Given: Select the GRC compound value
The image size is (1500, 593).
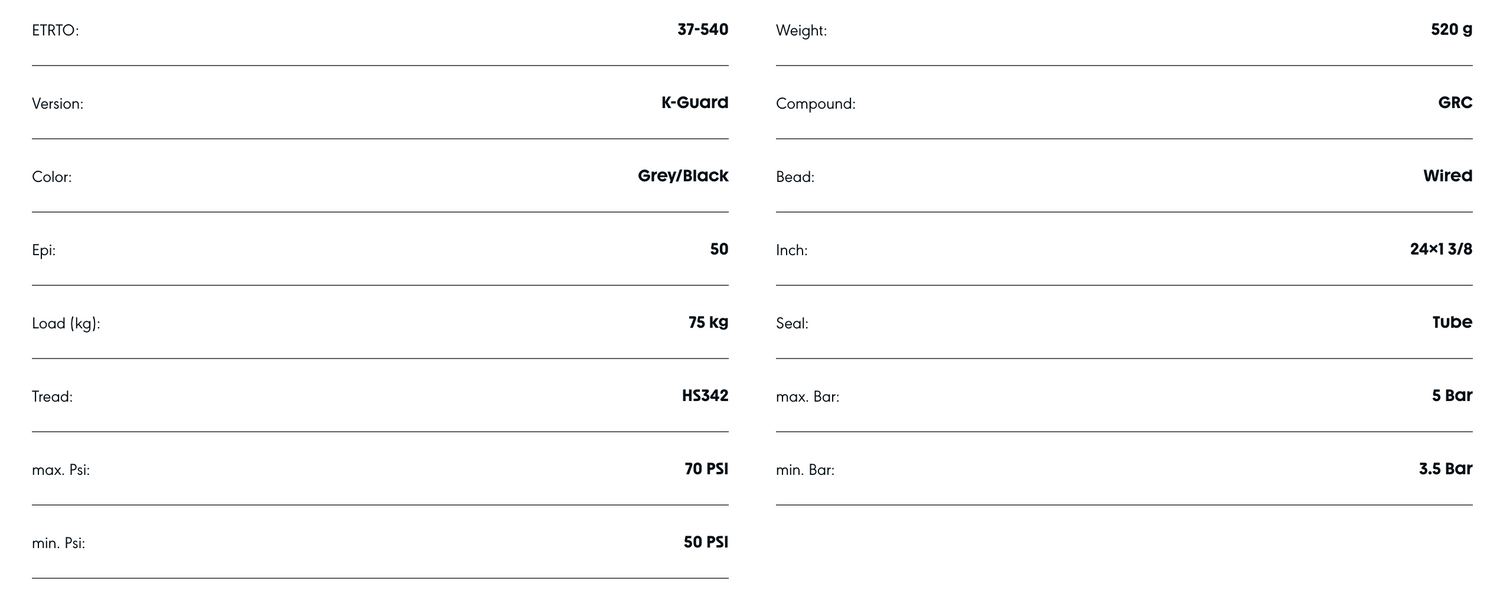Looking at the screenshot, I should click(1455, 103).
